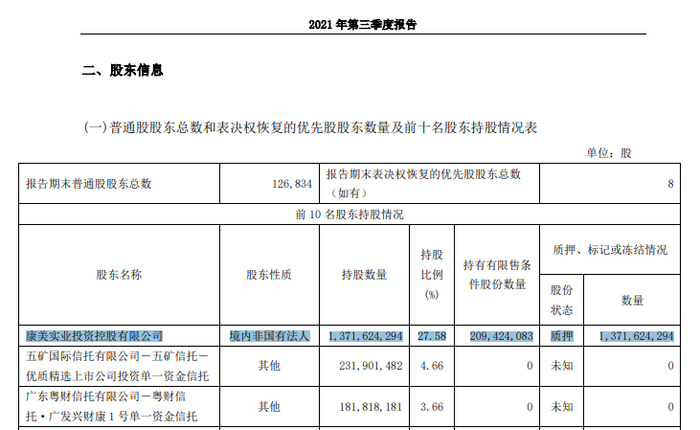Click the row title '前 10 名股东持股情况'
The height and width of the screenshot is (430, 700).
click(x=349, y=214)
